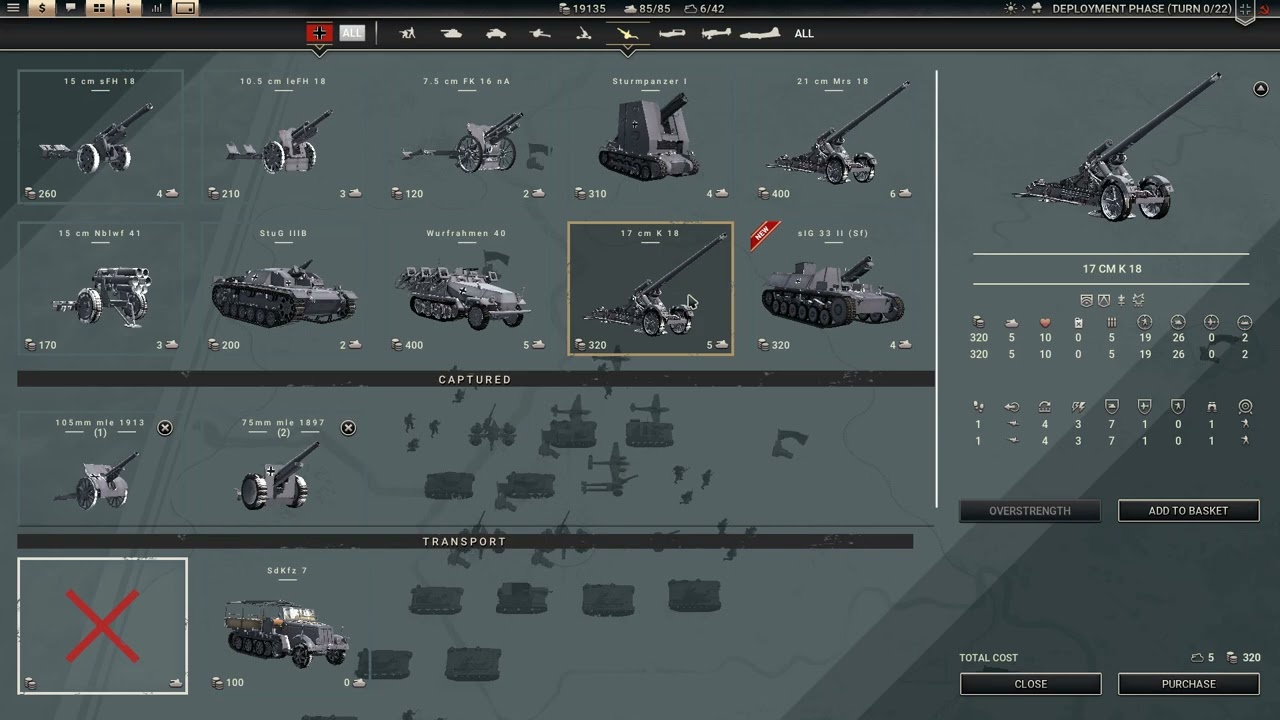1280x720 pixels.
Task: Select the StuG IIIB unit card
Action: 284,289
